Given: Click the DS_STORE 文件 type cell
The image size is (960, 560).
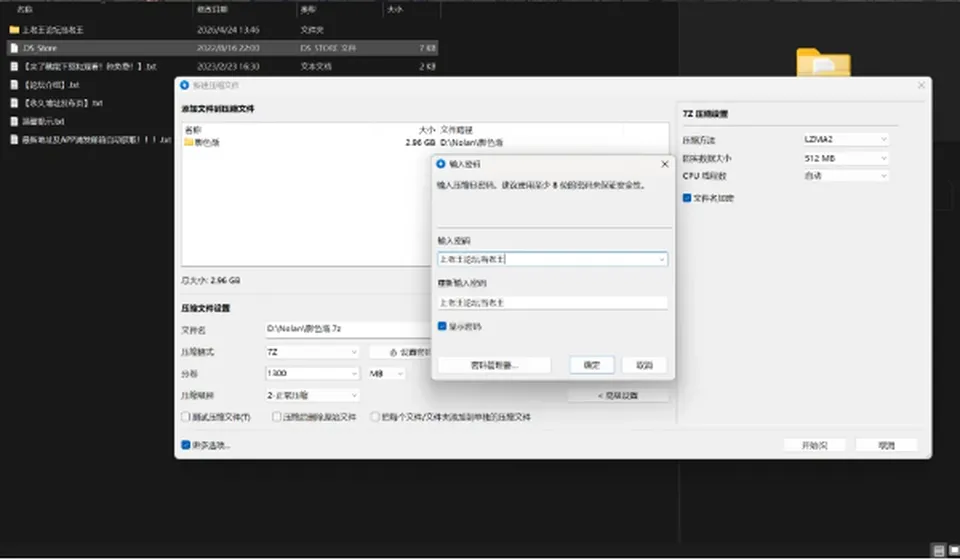Looking at the screenshot, I should pos(328,48).
